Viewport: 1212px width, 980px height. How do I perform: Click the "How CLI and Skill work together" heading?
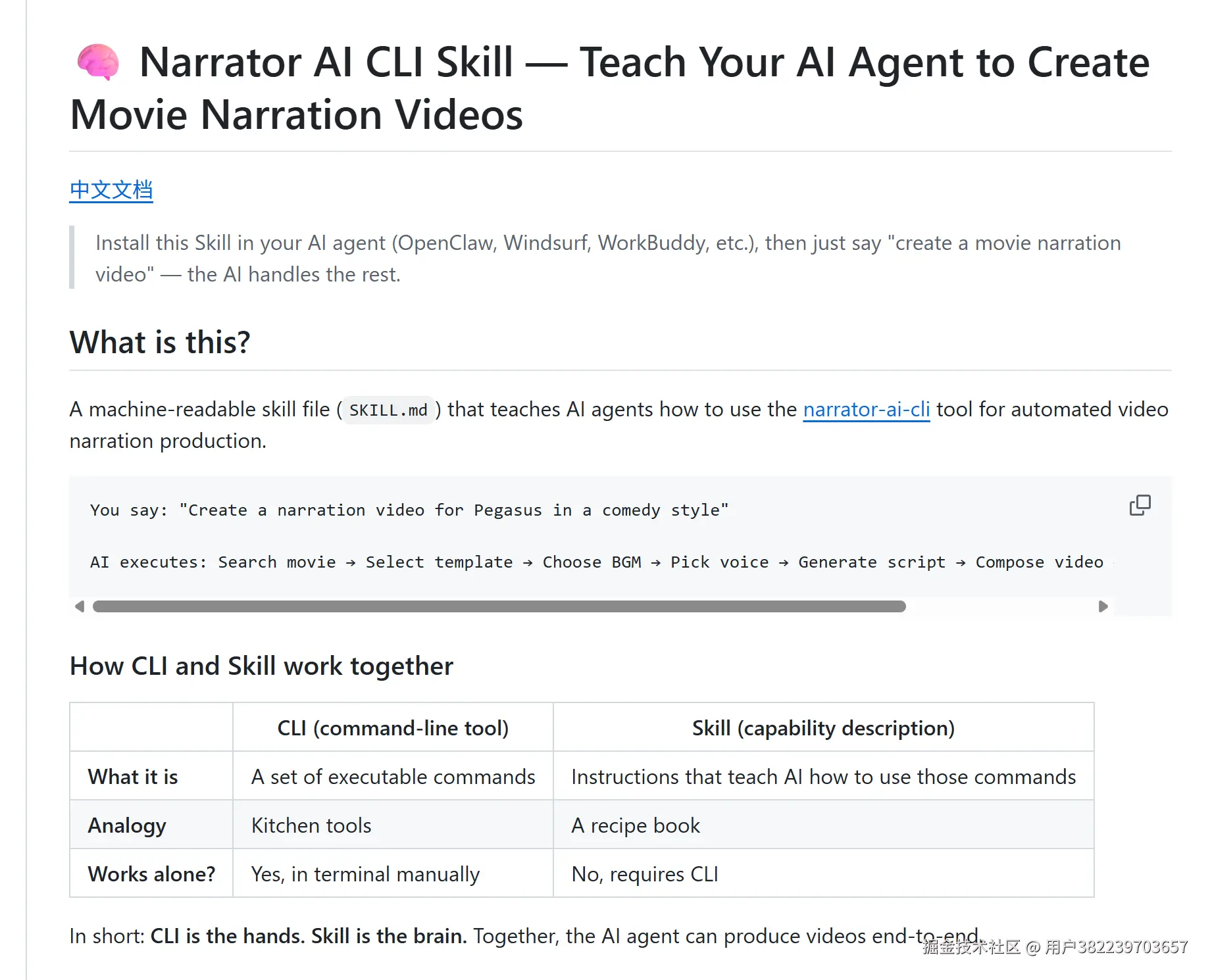coord(261,666)
